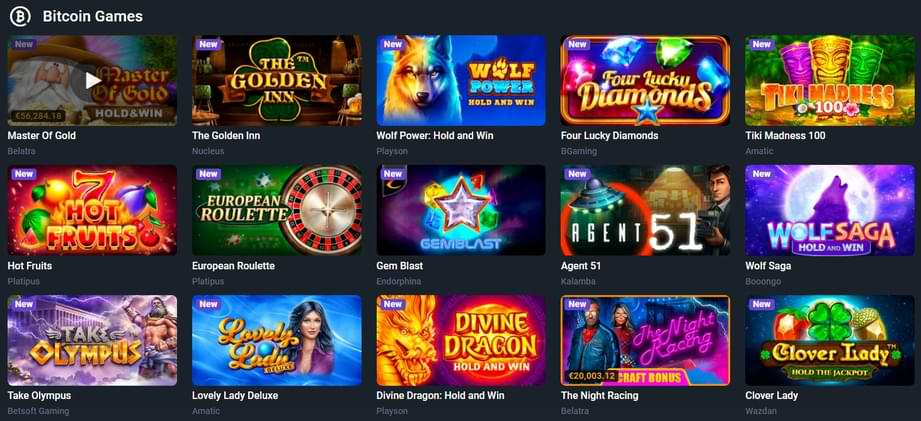The width and height of the screenshot is (921, 421).
Task: Click the Take Olympus title link
Action: pyautogui.click(x=39, y=395)
